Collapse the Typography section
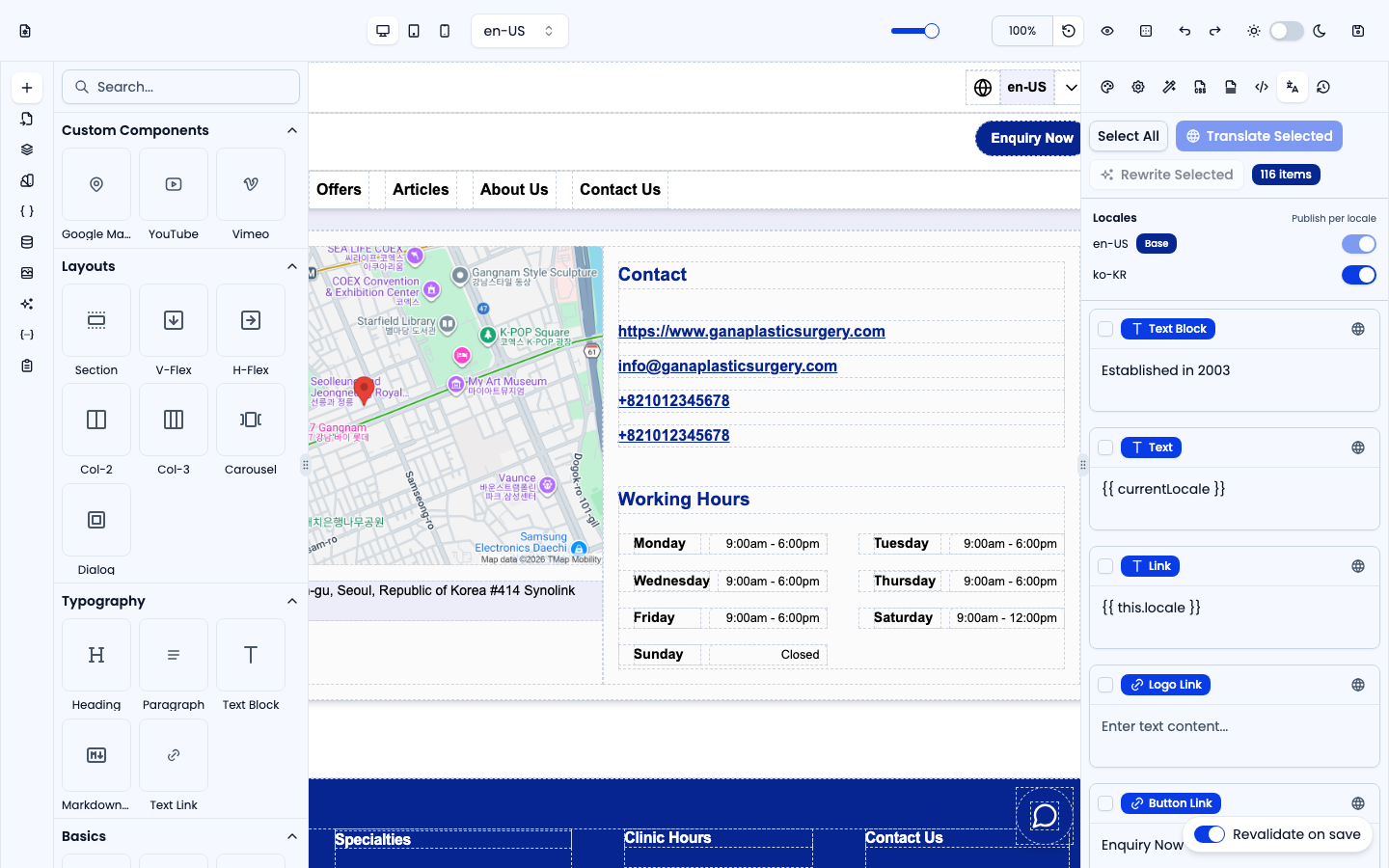Viewport: 1389px width, 868px height. (292, 601)
